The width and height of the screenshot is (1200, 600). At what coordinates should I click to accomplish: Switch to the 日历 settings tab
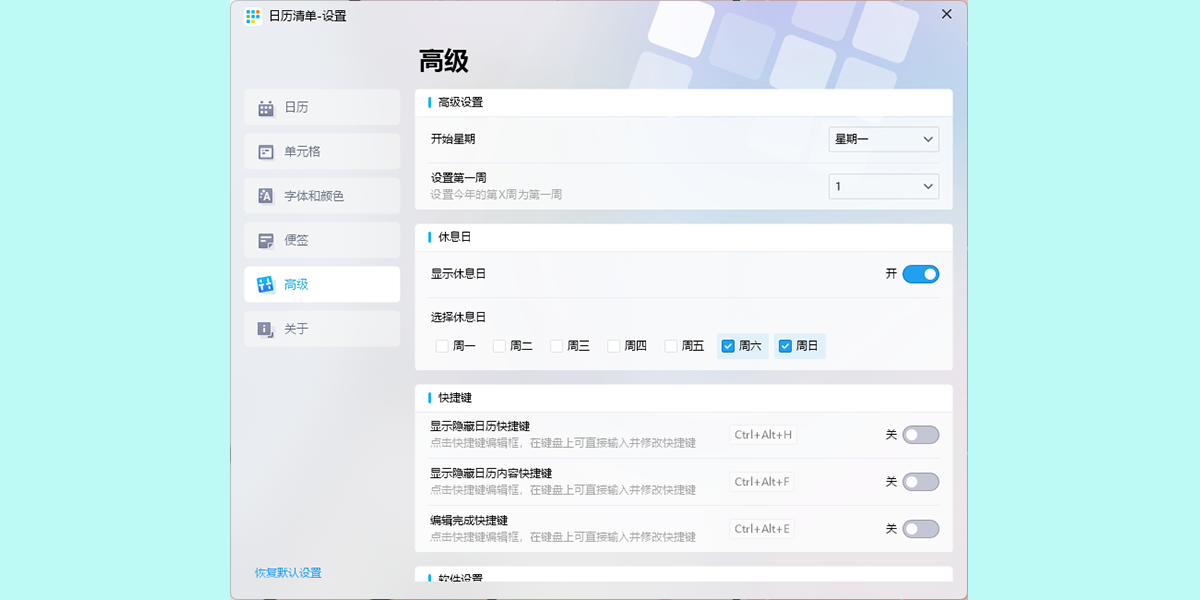point(322,107)
